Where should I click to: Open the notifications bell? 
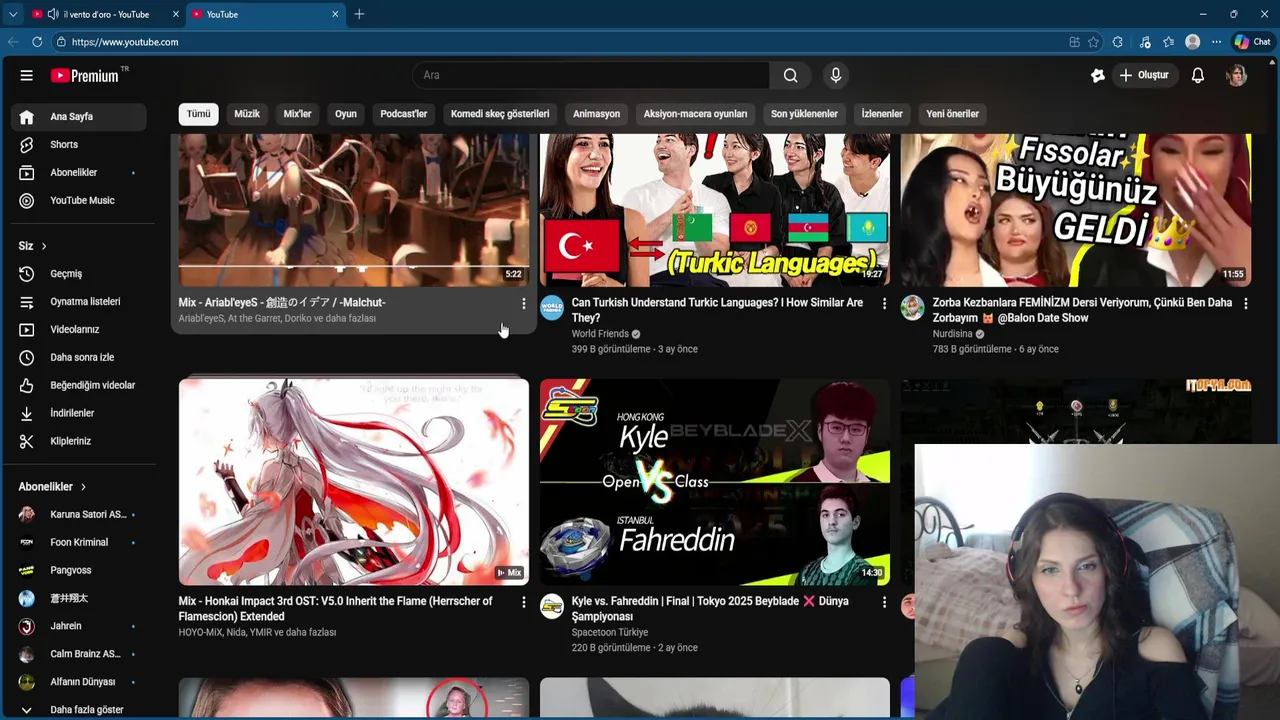coord(1198,75)
